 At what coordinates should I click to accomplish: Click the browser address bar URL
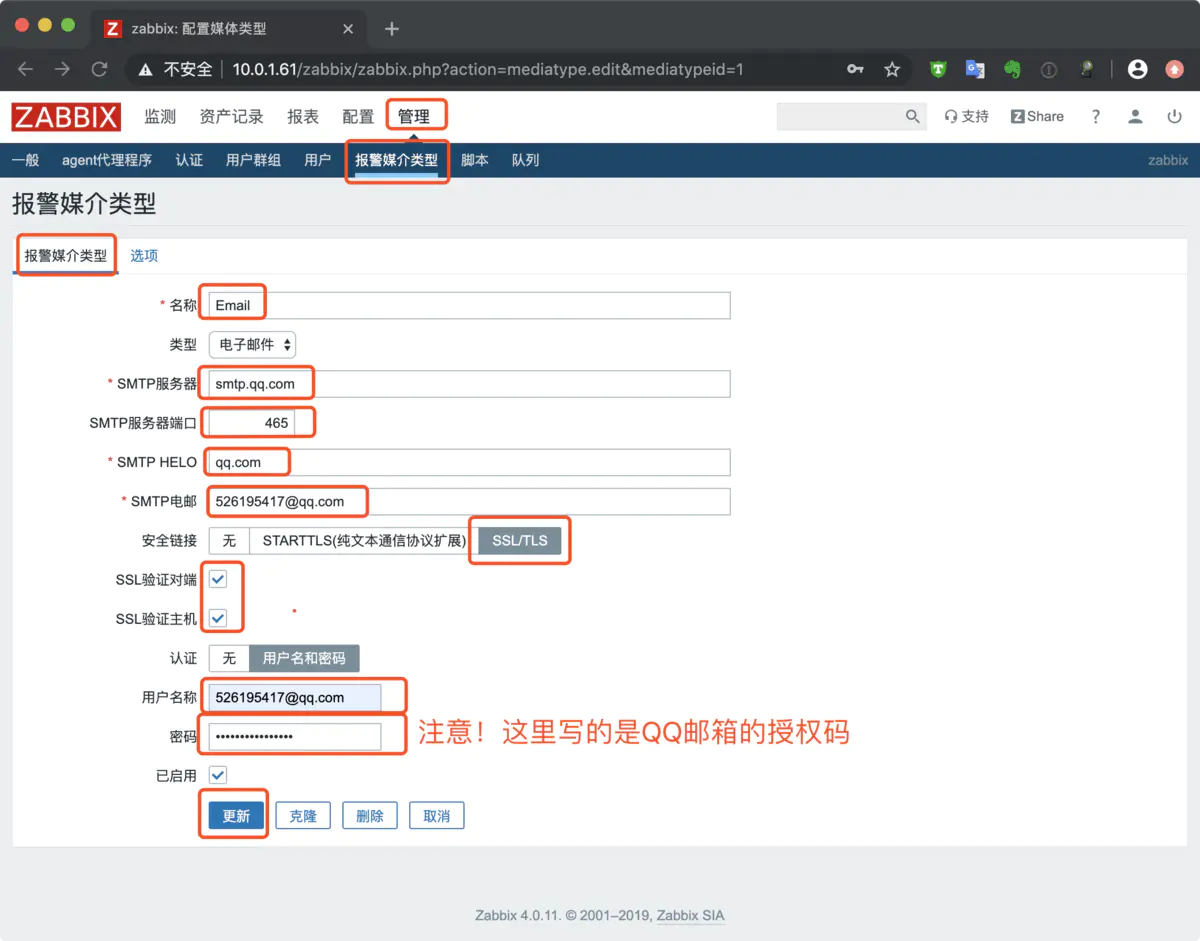point(488,69)
